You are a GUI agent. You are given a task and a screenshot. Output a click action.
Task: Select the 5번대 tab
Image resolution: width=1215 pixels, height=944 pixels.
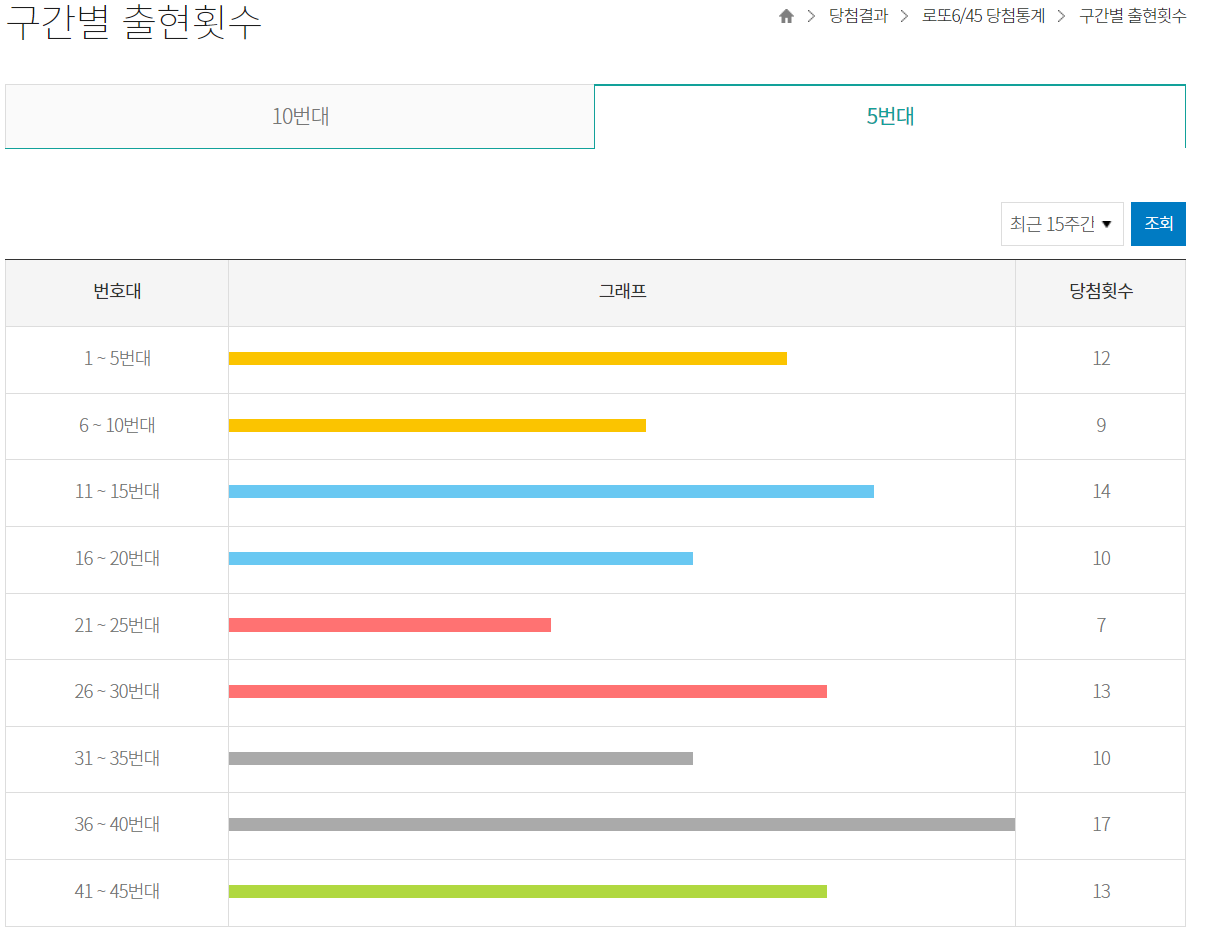coord(890,116)
